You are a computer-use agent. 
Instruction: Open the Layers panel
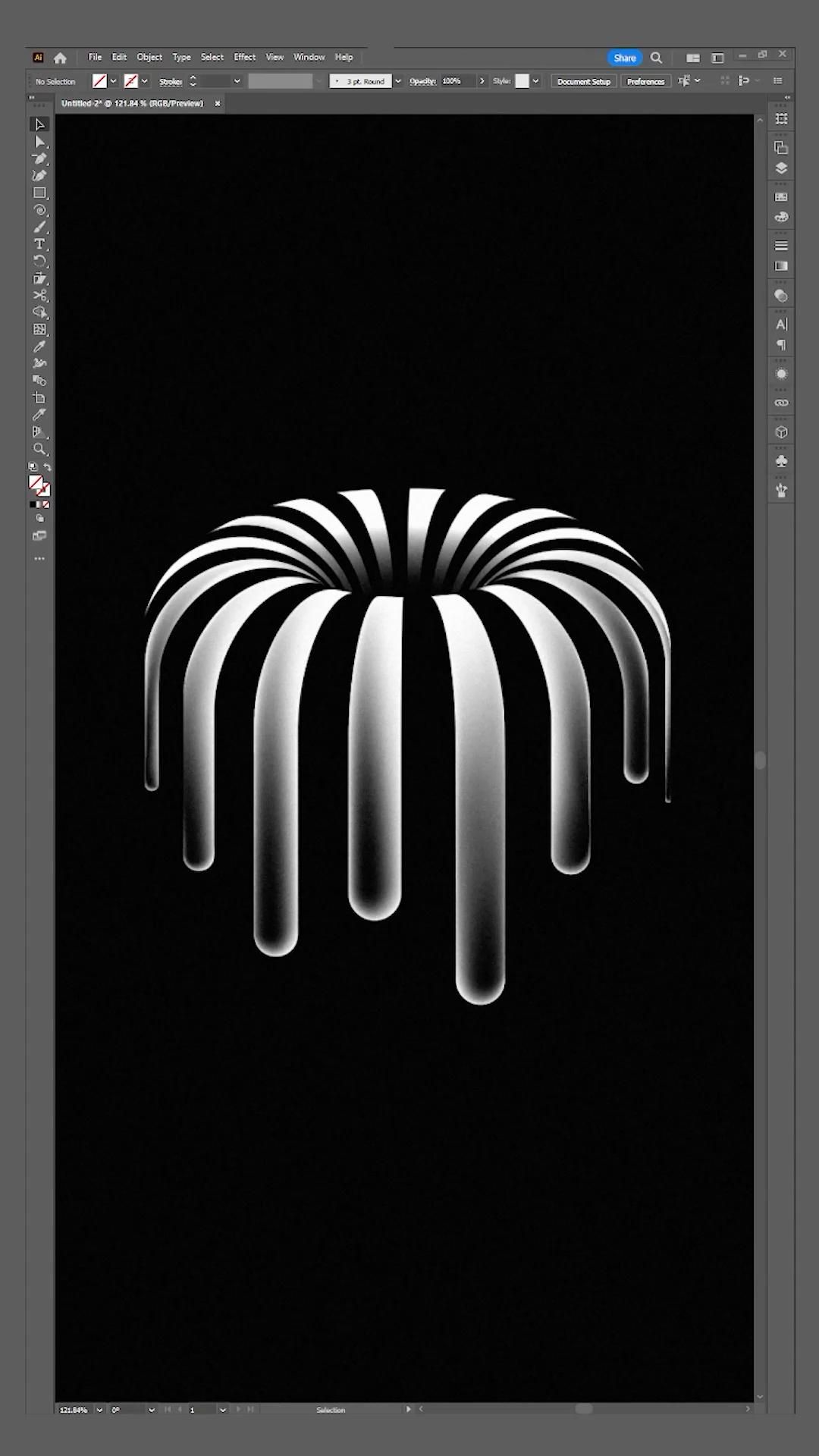pos(781,168)
